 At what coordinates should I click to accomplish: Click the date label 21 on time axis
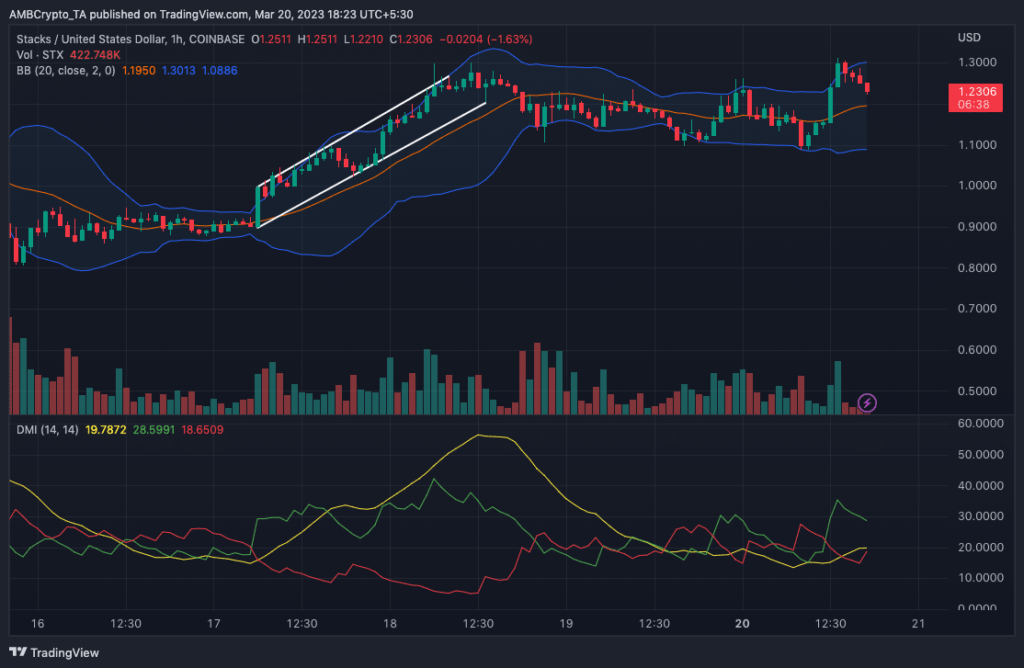click(918, 624)
